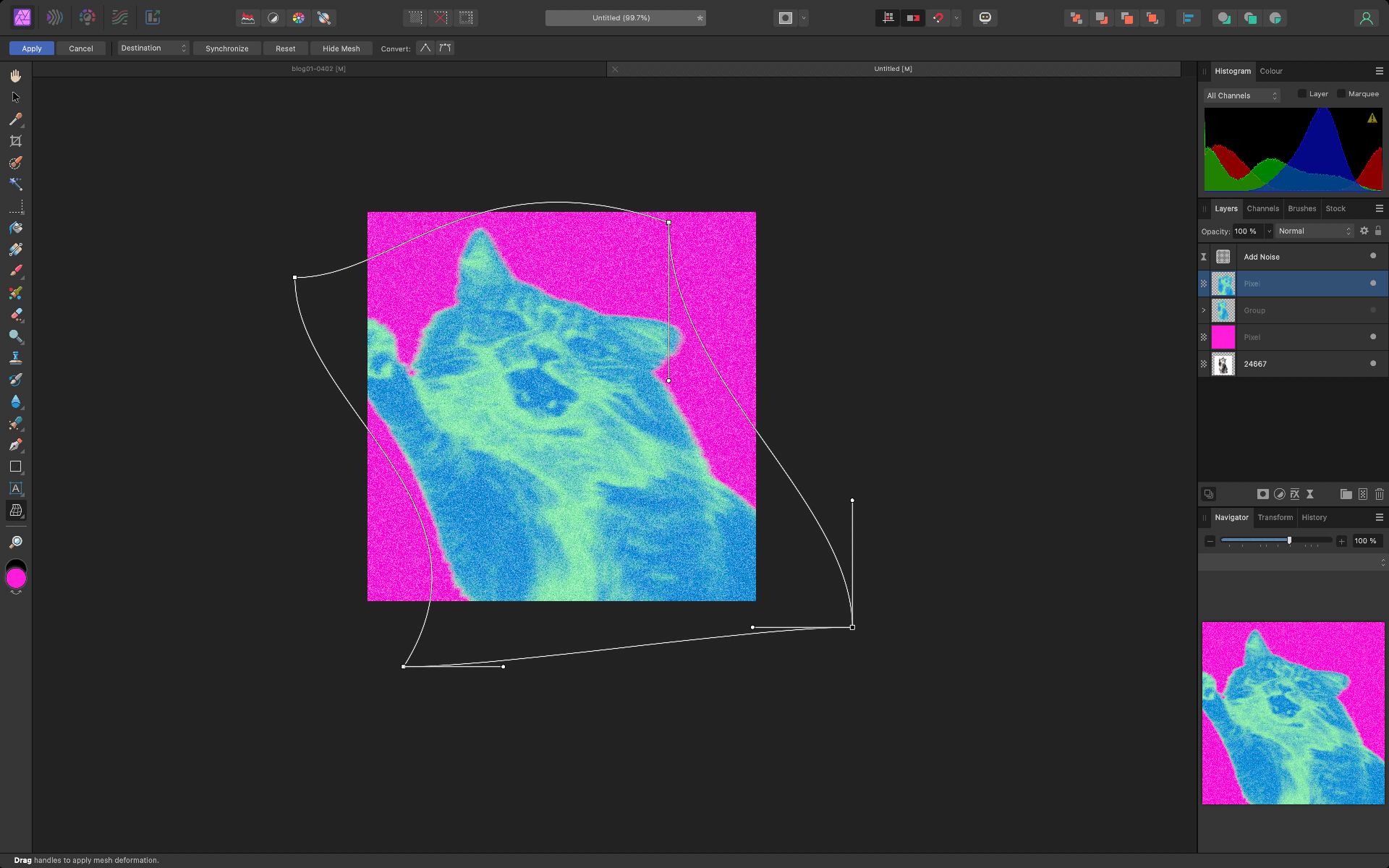Viewport: 1389px width, 868px height.
Task: Select the Crop tool
Action: tap(15, 141)
